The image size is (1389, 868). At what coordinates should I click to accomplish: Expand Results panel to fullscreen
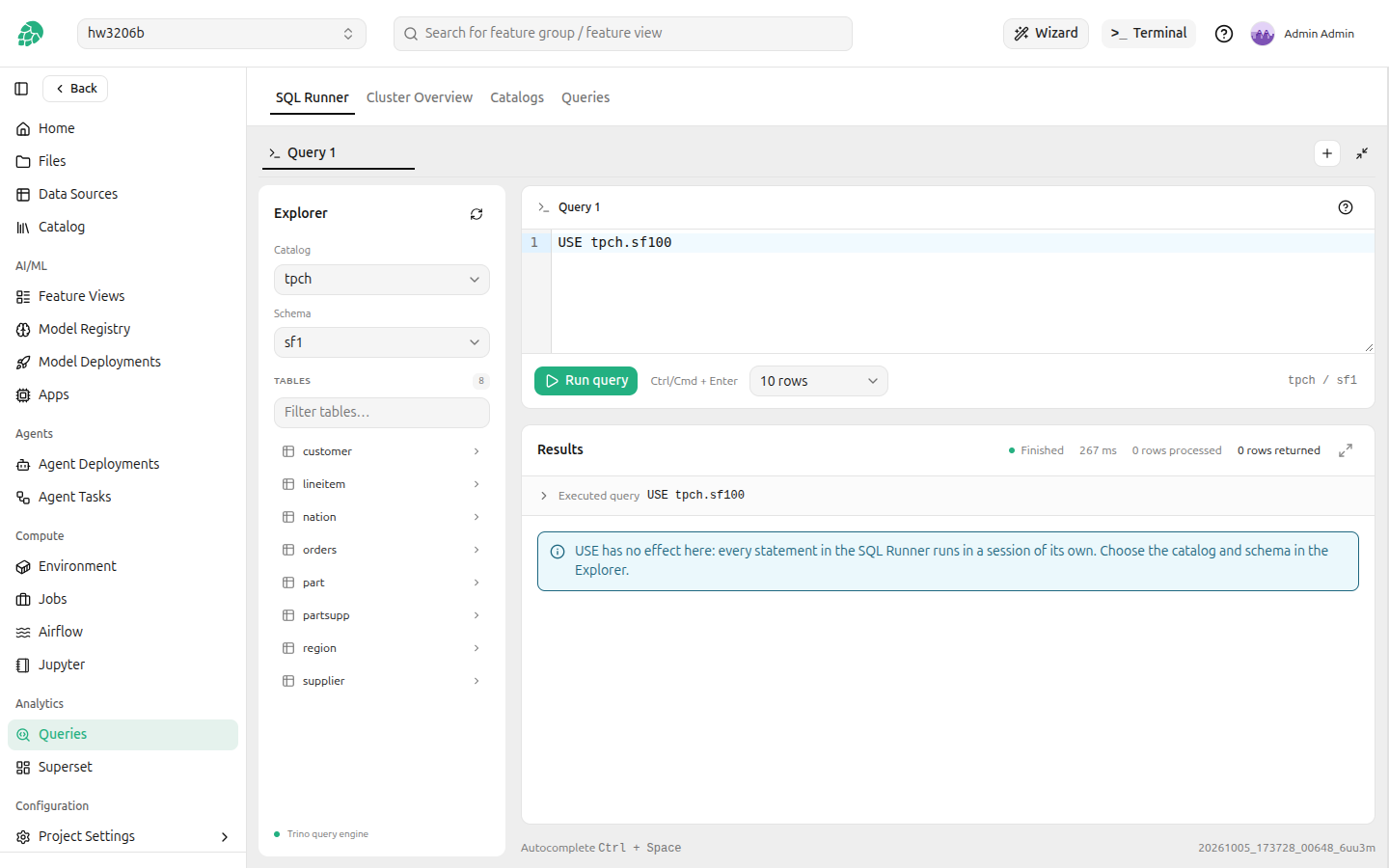(x=1346, y=450)
